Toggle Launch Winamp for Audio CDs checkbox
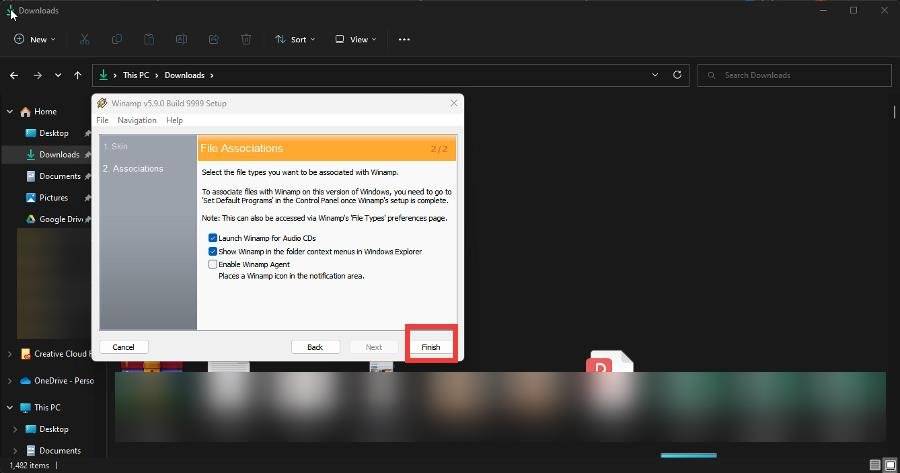Image resolution: width=900 pixels, height=473 pixels. (212, 238)
